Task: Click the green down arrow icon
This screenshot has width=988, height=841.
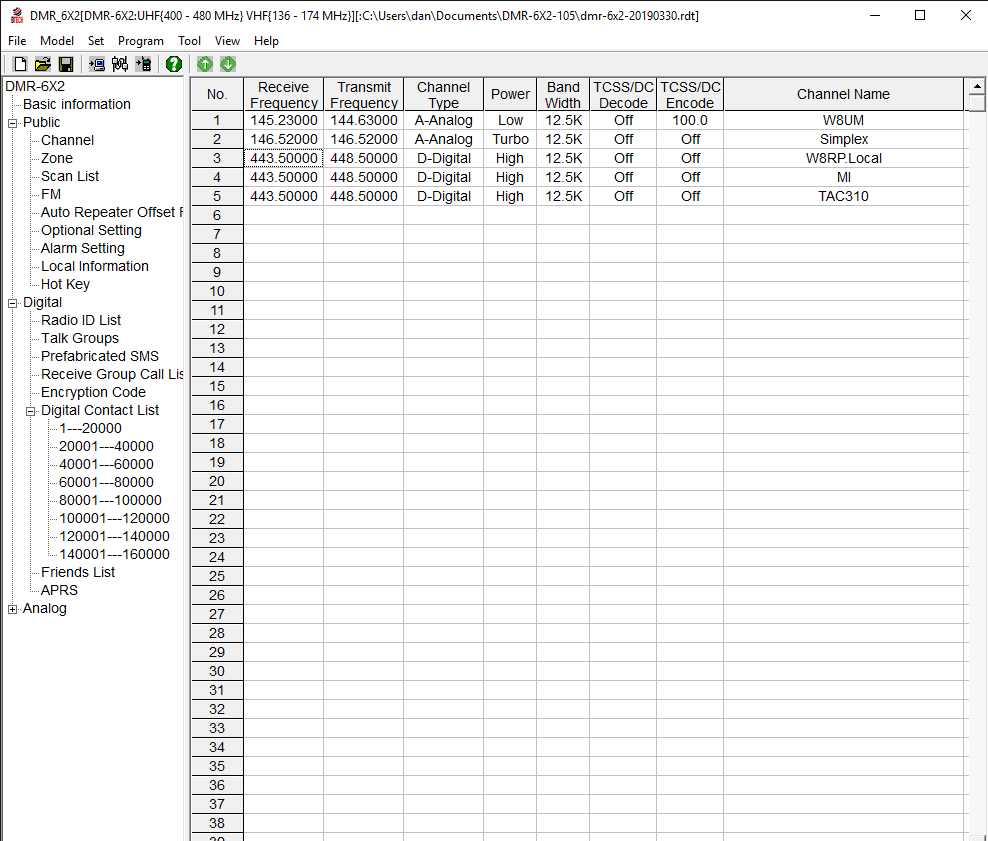Action: tap(228, 64)
